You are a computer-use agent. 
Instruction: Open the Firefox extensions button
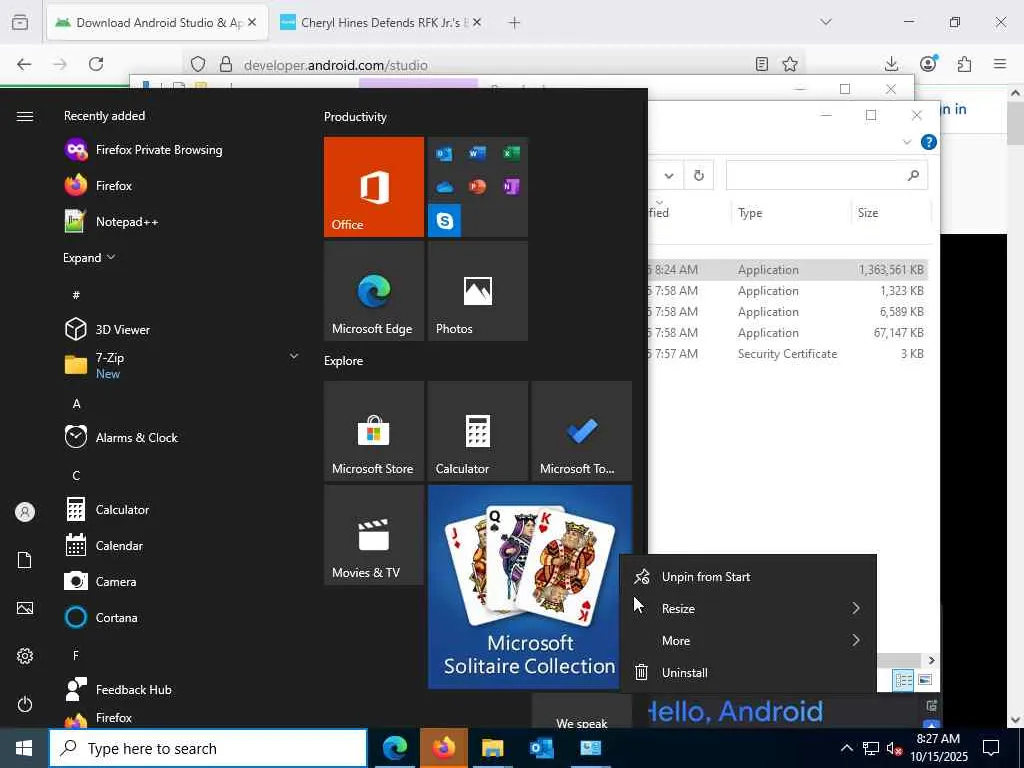964,64
